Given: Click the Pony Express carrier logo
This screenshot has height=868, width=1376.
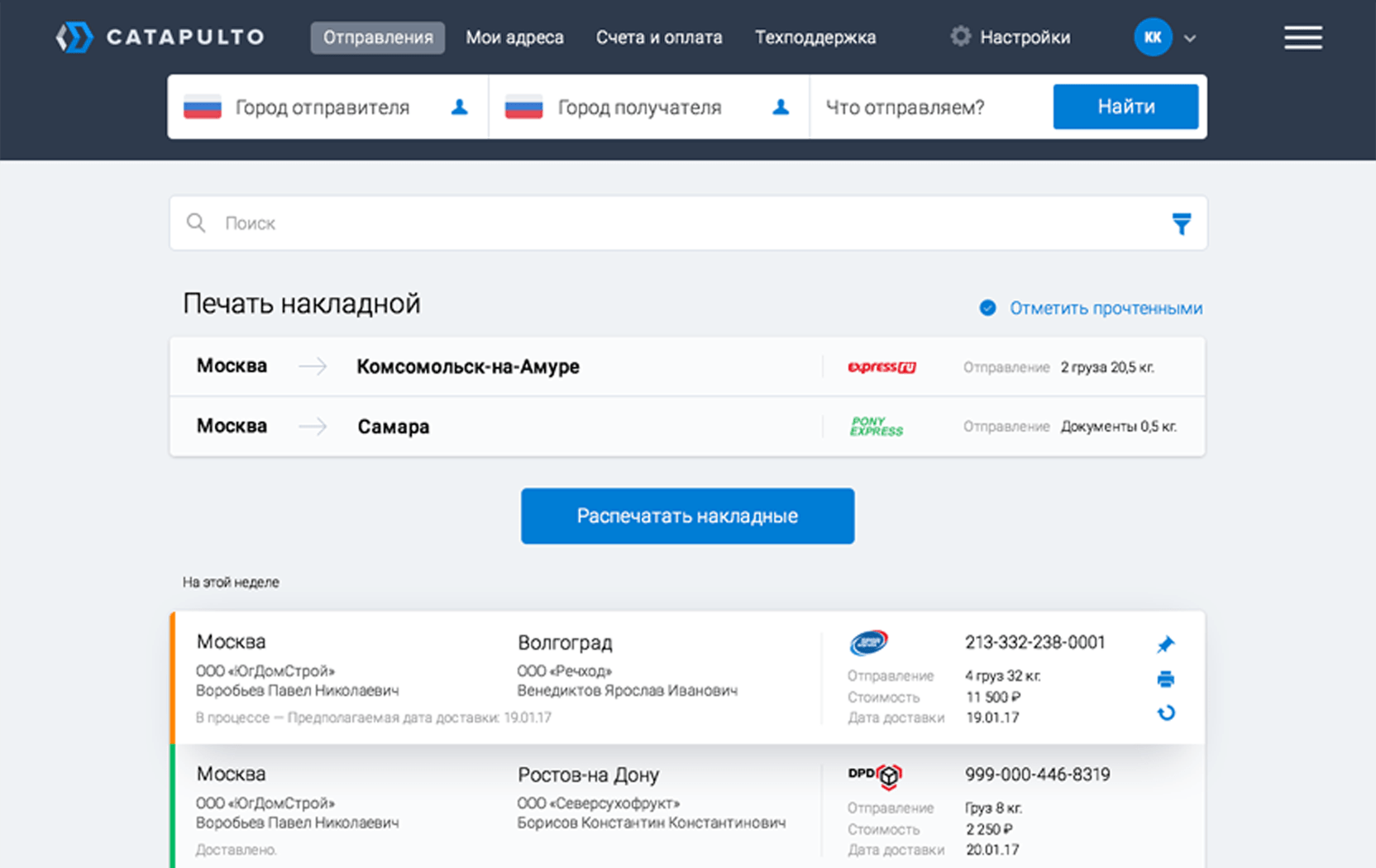Looking at the screenshot, I should pos(877,427).
